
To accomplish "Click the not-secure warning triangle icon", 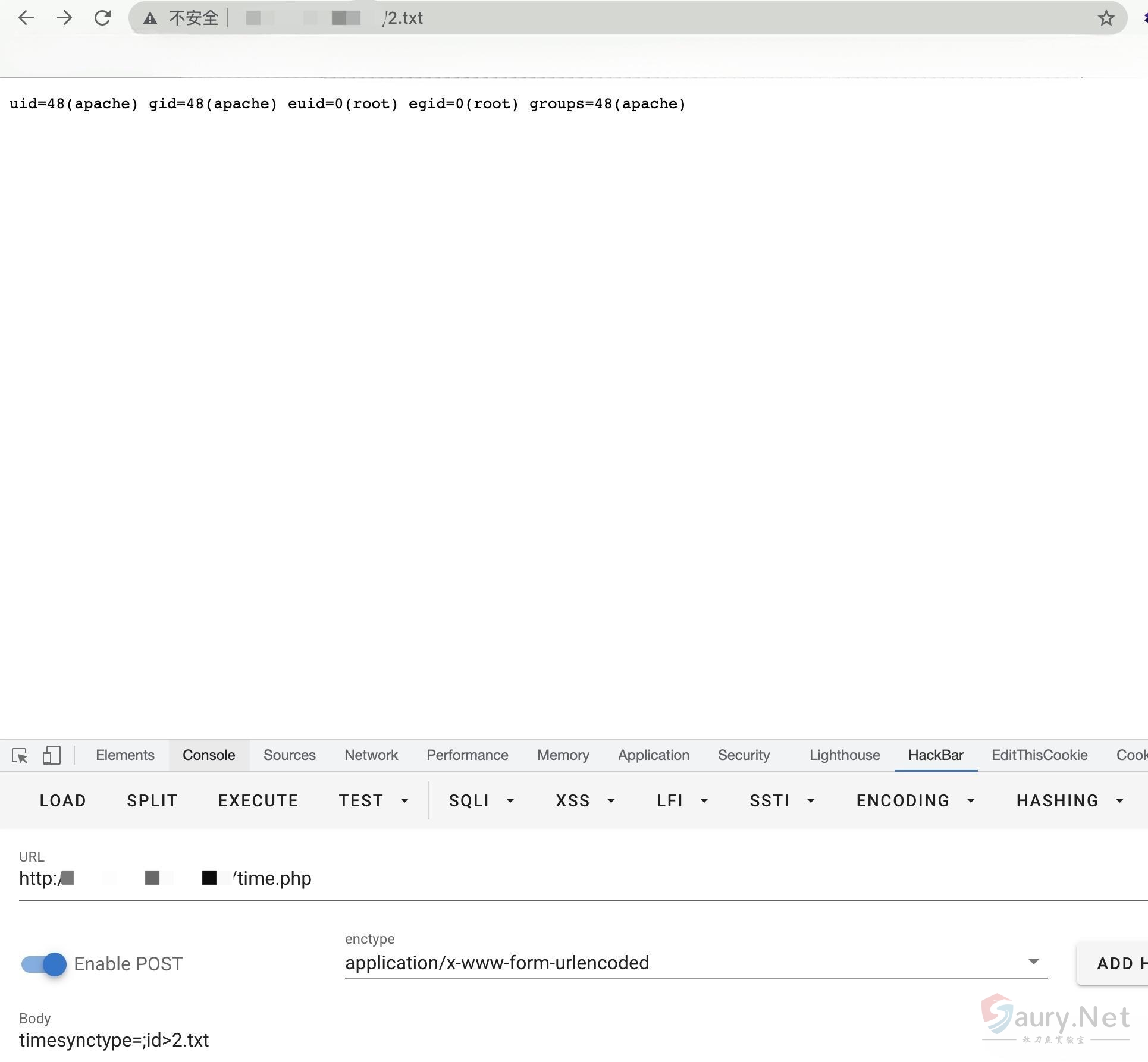I will (150, 18).
